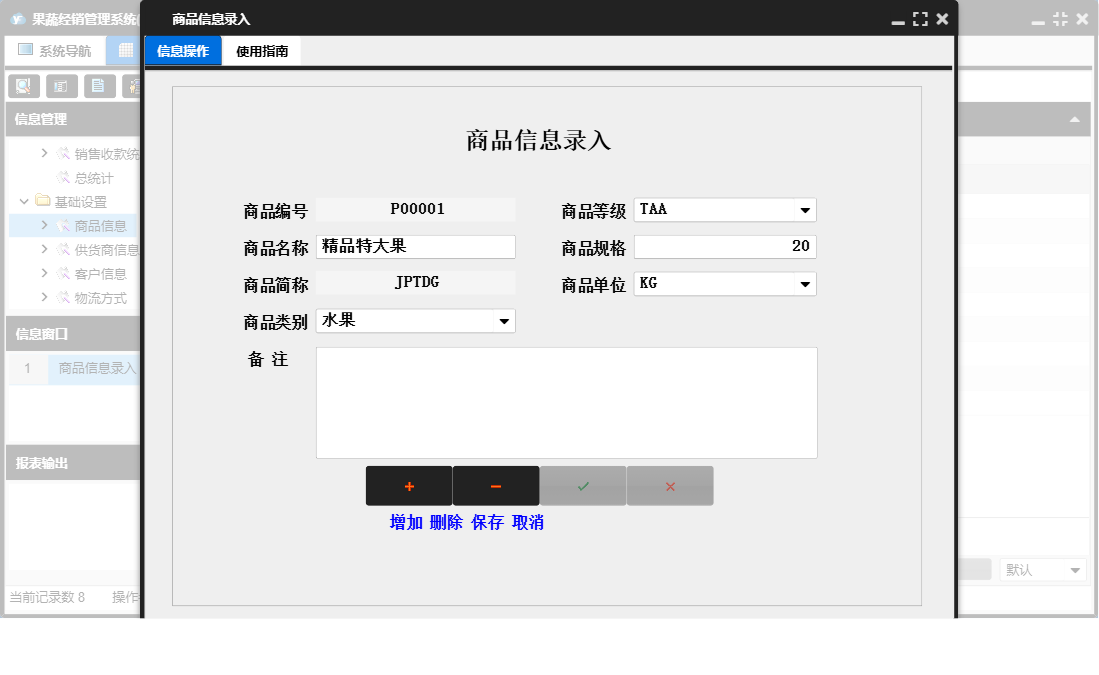
Task: Open the document icon on the toolbar
Action: pos(99,86)
